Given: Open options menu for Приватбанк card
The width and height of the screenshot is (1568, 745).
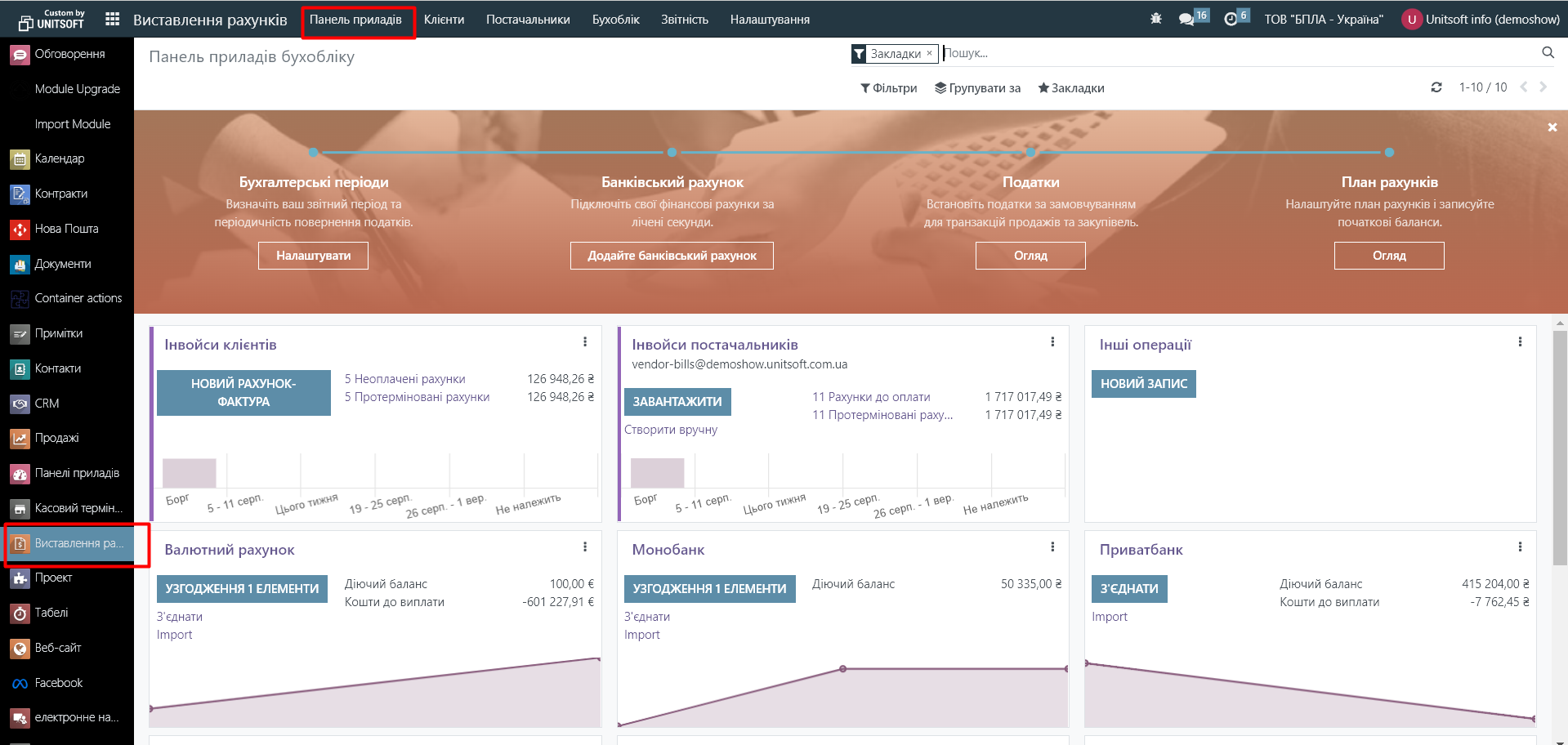Looking at the screenshot, I should [1520, 547].
